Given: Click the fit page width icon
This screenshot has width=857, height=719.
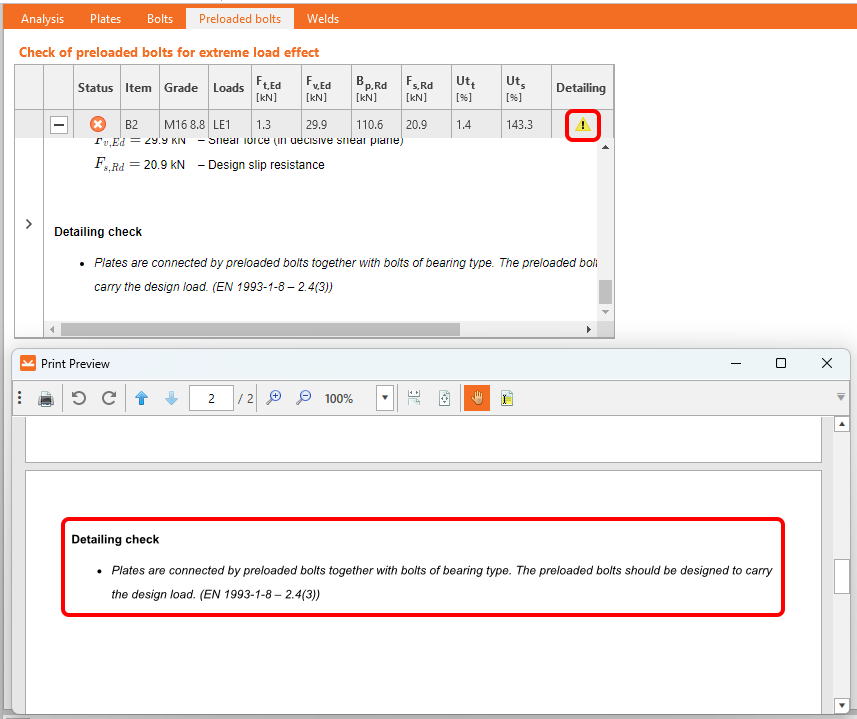Looking at the screenshot, I should pos(414,398).
